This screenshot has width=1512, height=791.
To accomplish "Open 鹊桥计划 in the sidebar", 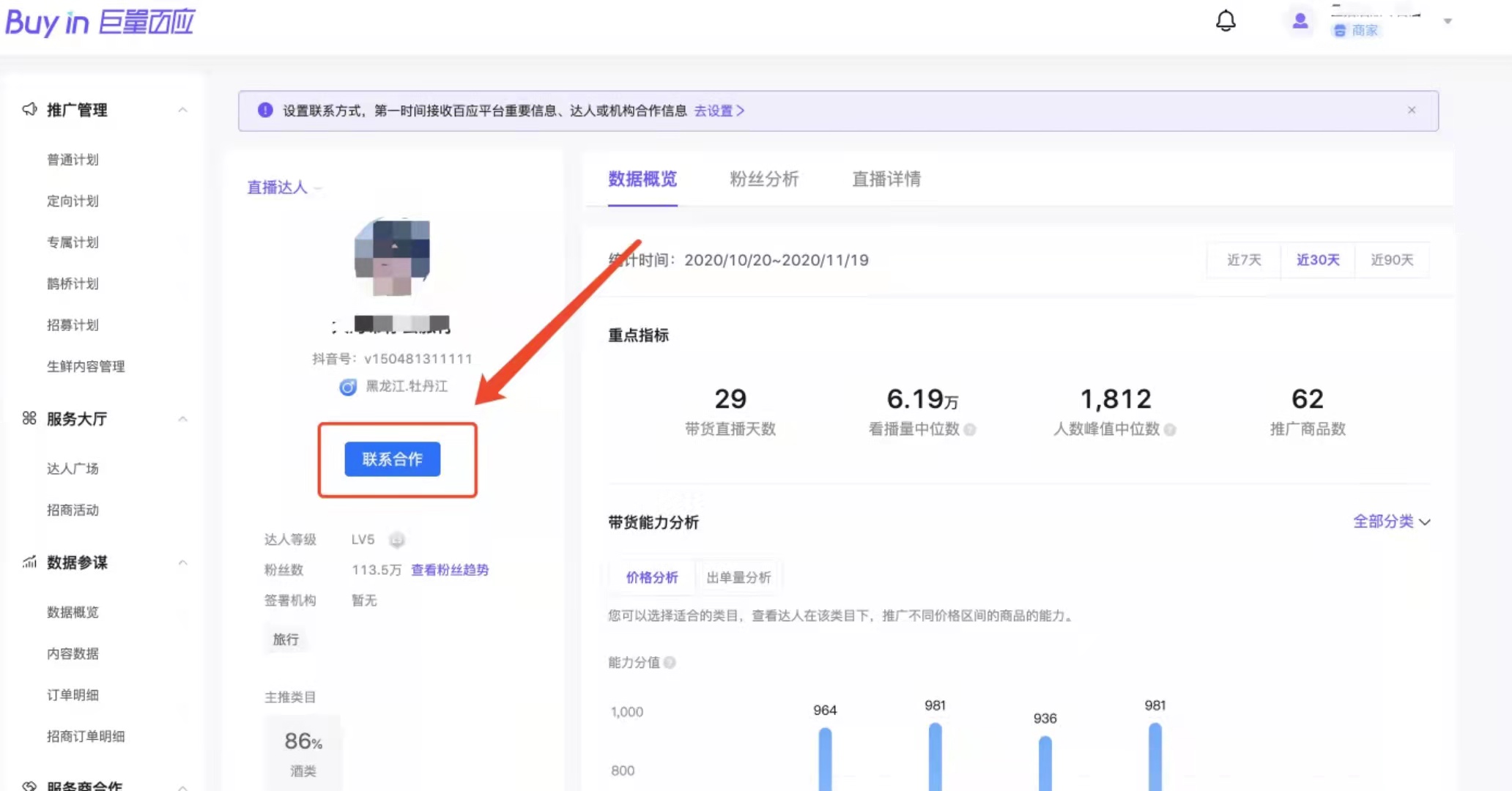I will click(73, 283).
